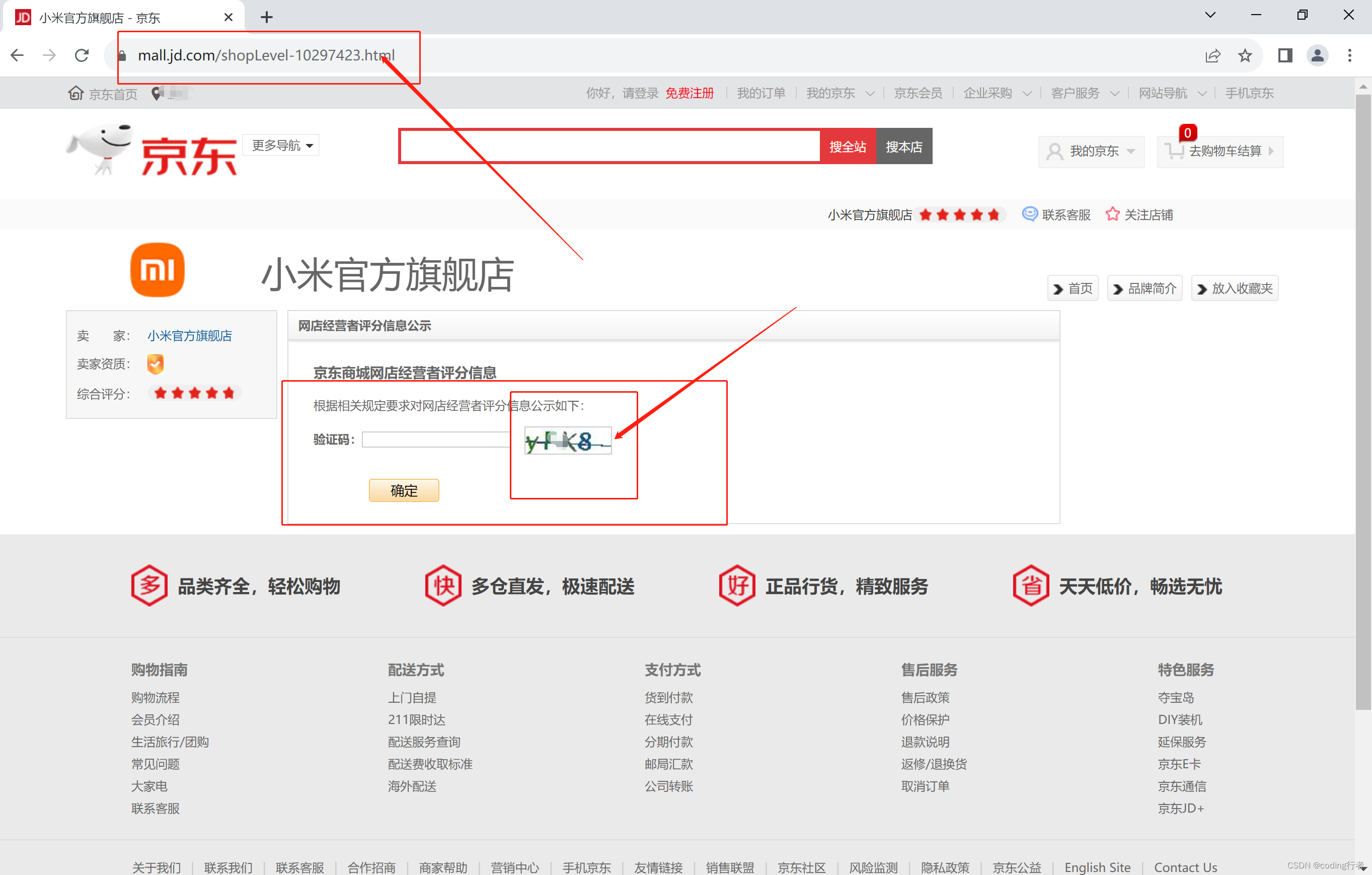Click the 京东首页 home icon
The height and width of the screenshot is (875, 1372).
tap(75, 93)
